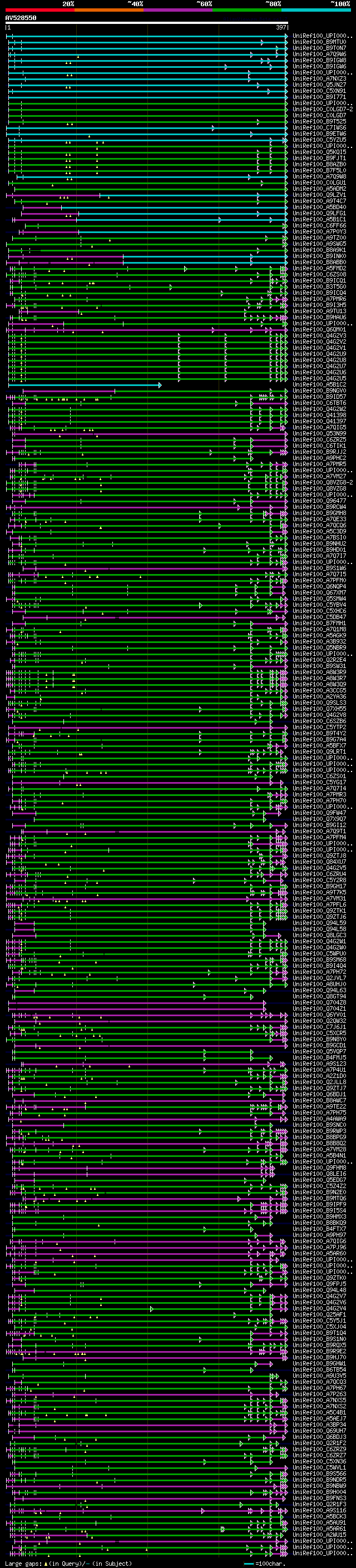Open the UniRef100_B9MTU0 hit
This screenshot has width=356, height=1568.
point(319,42)
